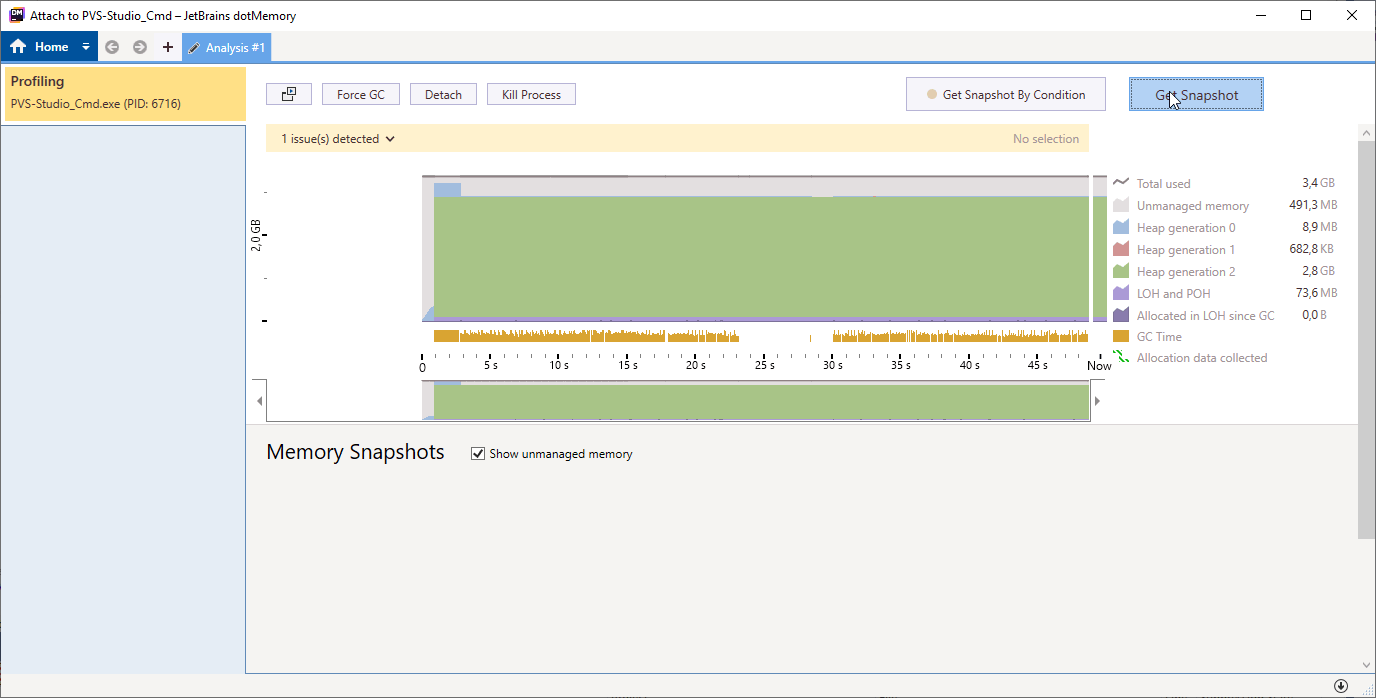Click the Force GC button
This screenshot has width=1376, height=698.
(x=361, y=94)
